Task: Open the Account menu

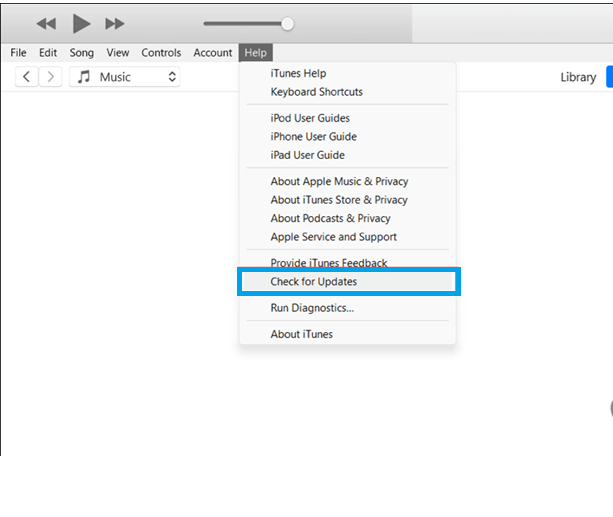Action: (212, 53)
